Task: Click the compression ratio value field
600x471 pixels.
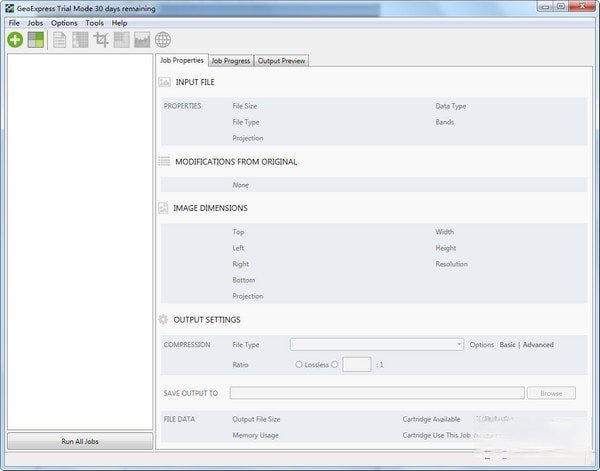Action: tap(357, 364)
